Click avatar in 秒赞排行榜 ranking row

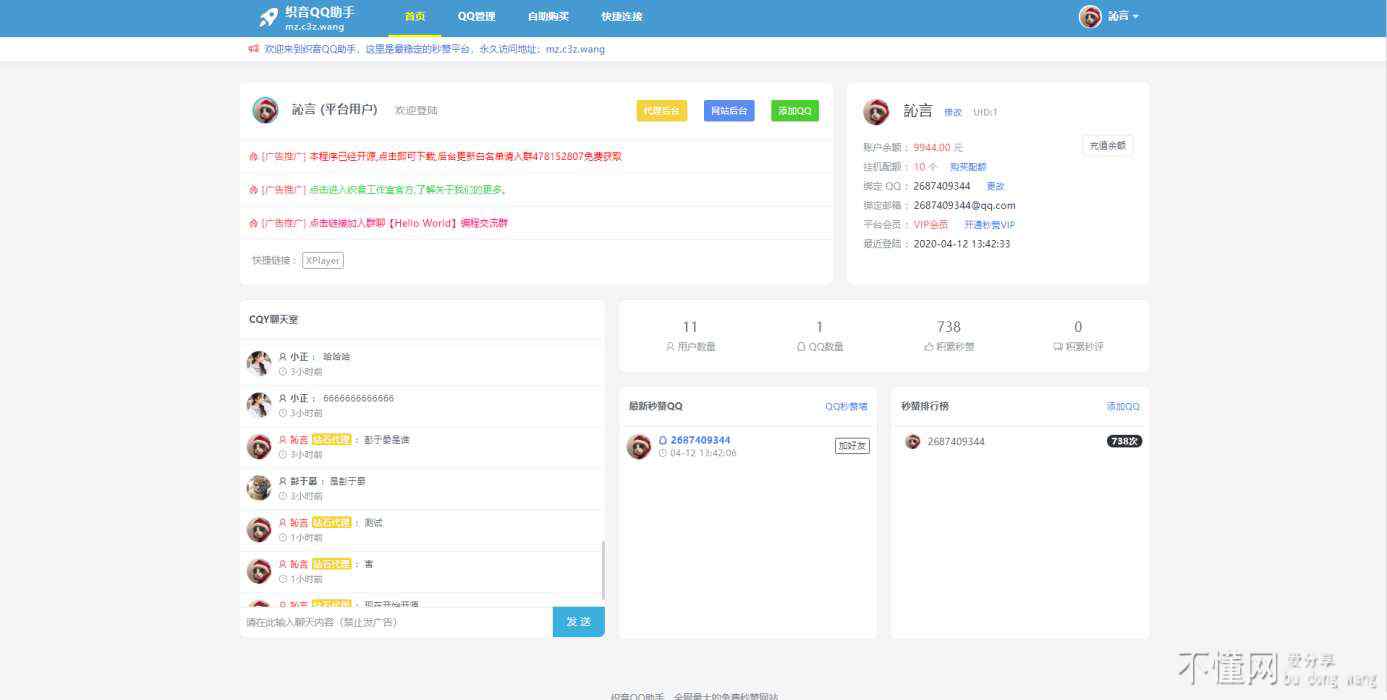pos(912,441)
